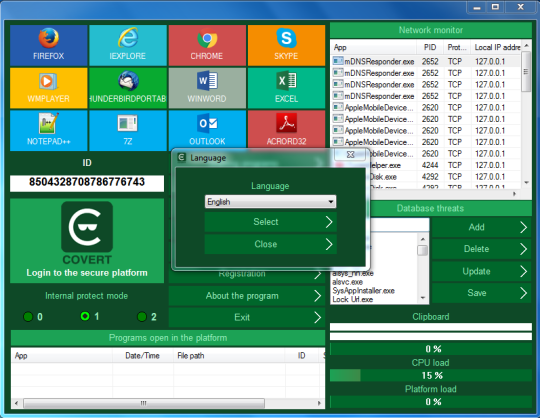Click open programs scroll left arrow
This screenshot has width=540, height=418.
(x=16, y=403)
